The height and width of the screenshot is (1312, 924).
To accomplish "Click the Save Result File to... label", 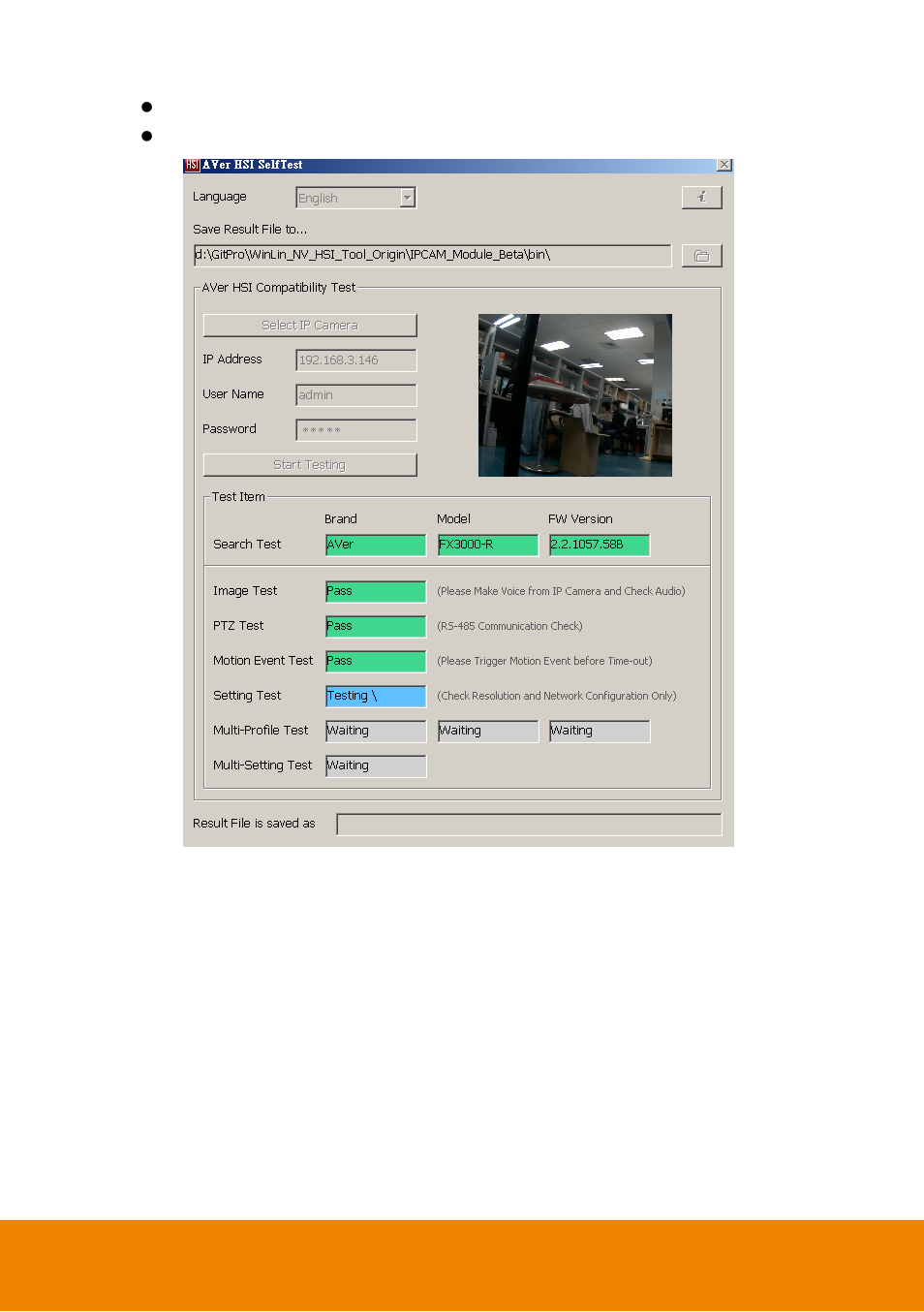I will point(250,230).
